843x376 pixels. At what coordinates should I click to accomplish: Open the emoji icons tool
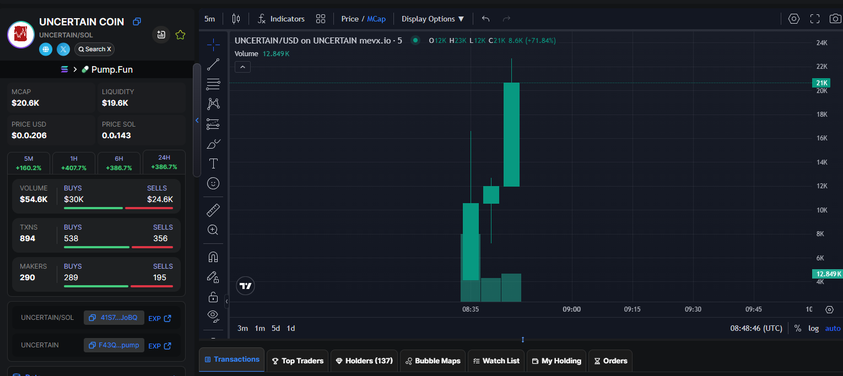[213, 183]
